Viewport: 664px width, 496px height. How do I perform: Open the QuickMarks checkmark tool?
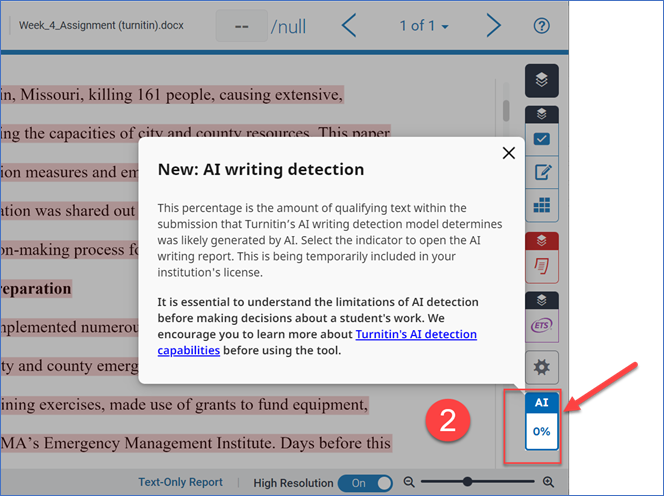(x=542, y=139)
